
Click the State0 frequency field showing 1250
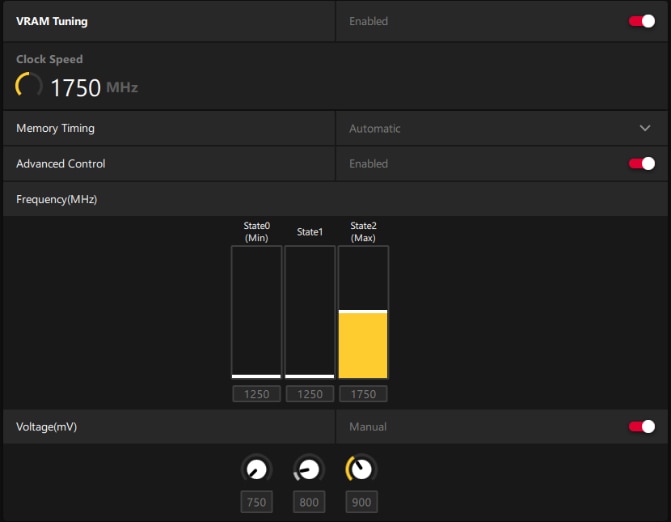(x=256, y=394)
